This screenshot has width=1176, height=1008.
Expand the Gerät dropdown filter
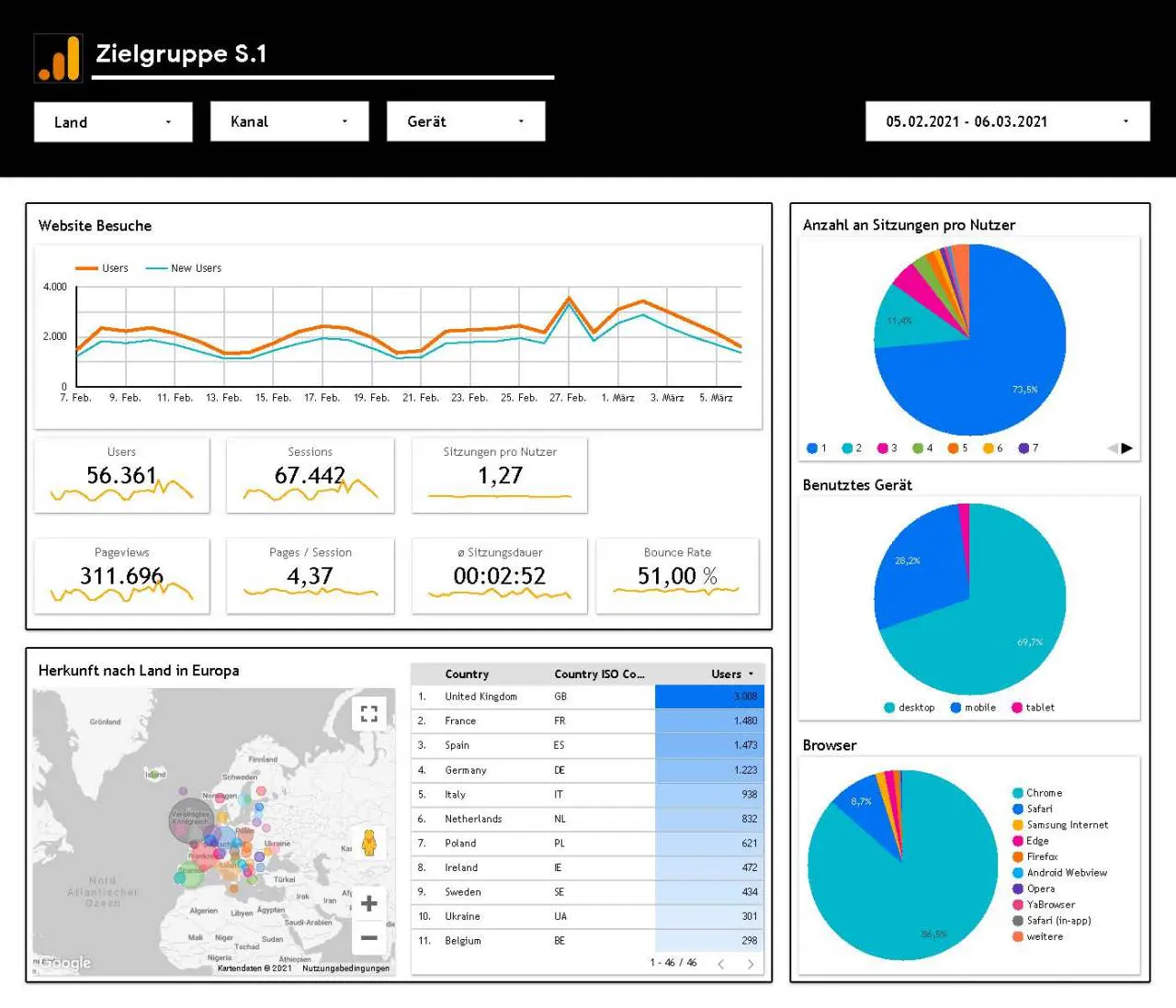(466, 121)
